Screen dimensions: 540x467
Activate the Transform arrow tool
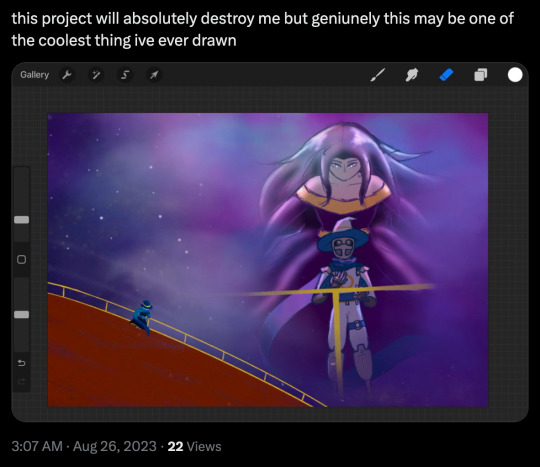tap(154, 75)
